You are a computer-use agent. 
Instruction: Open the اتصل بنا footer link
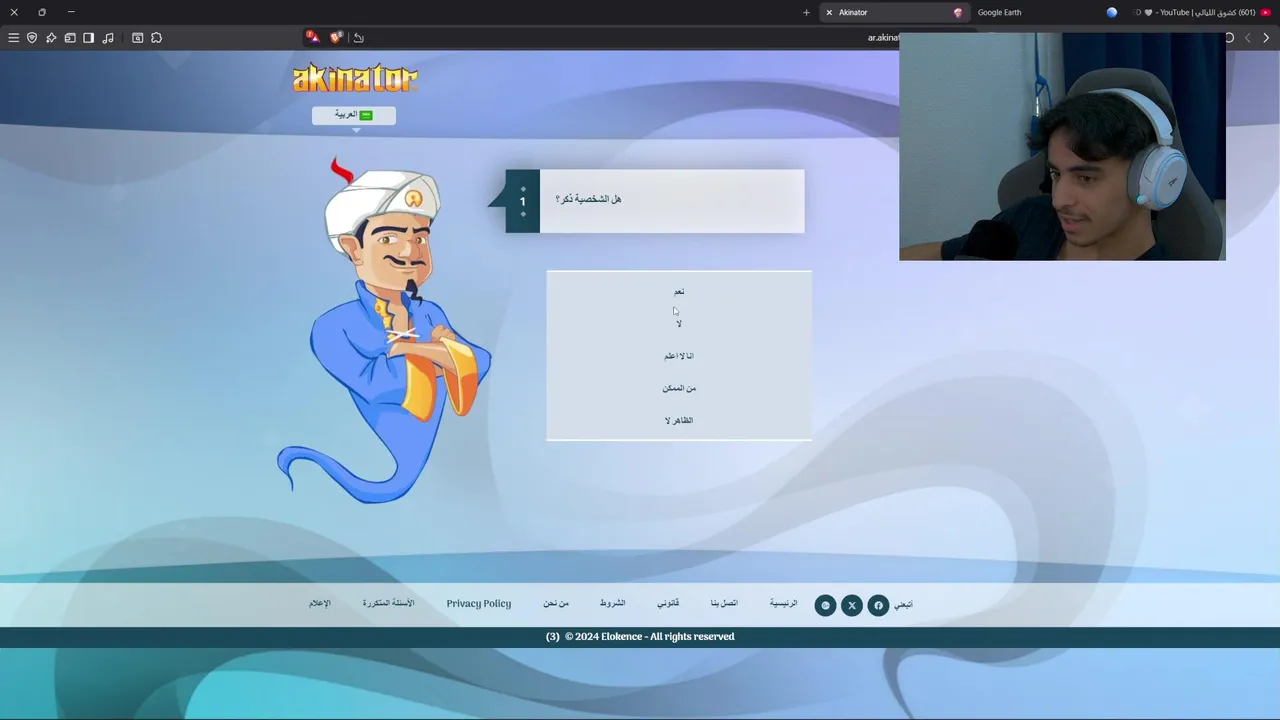[724, 603]
